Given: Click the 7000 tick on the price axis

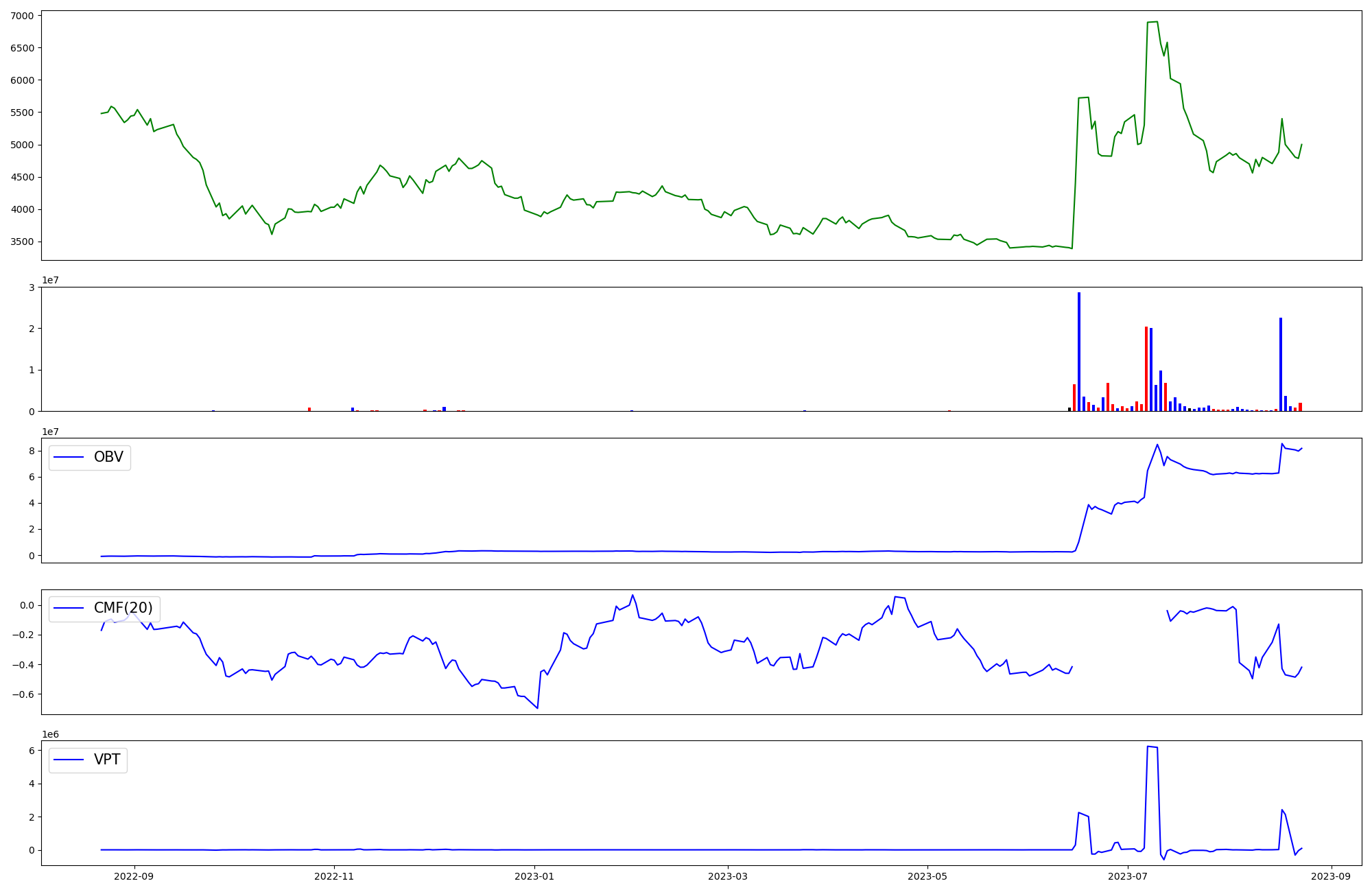Looking at the screenshot, I should [x=22, y=16].
